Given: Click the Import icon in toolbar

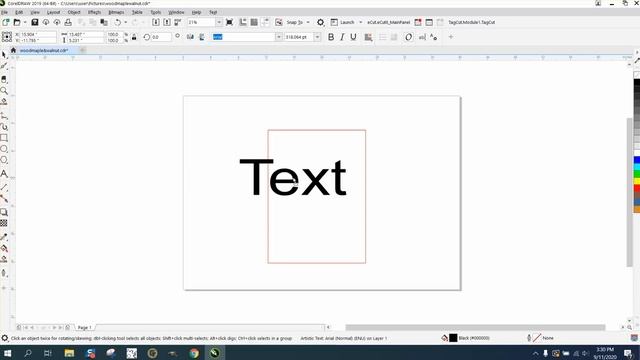Looking at the screenshot, I should pyautogui.click(x=156, y=22).
